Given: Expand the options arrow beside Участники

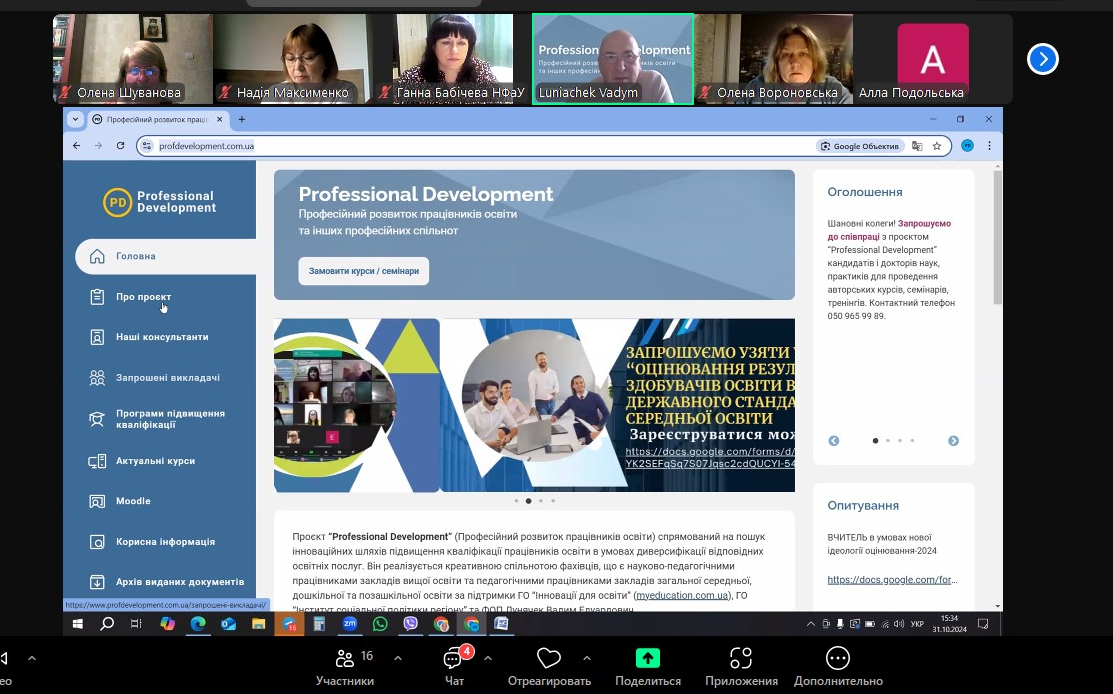Looking at the screenshot, I should 398,659.
